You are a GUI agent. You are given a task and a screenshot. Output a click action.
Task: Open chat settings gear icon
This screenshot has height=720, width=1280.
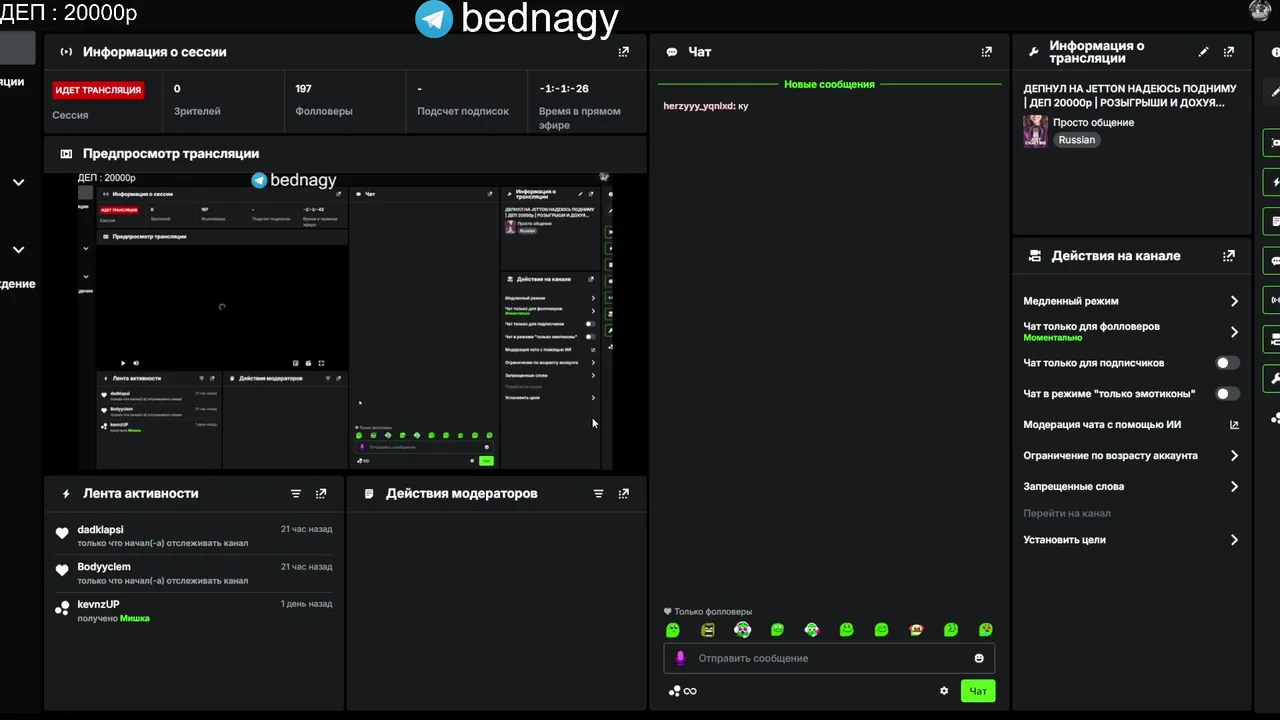point(944,691)
